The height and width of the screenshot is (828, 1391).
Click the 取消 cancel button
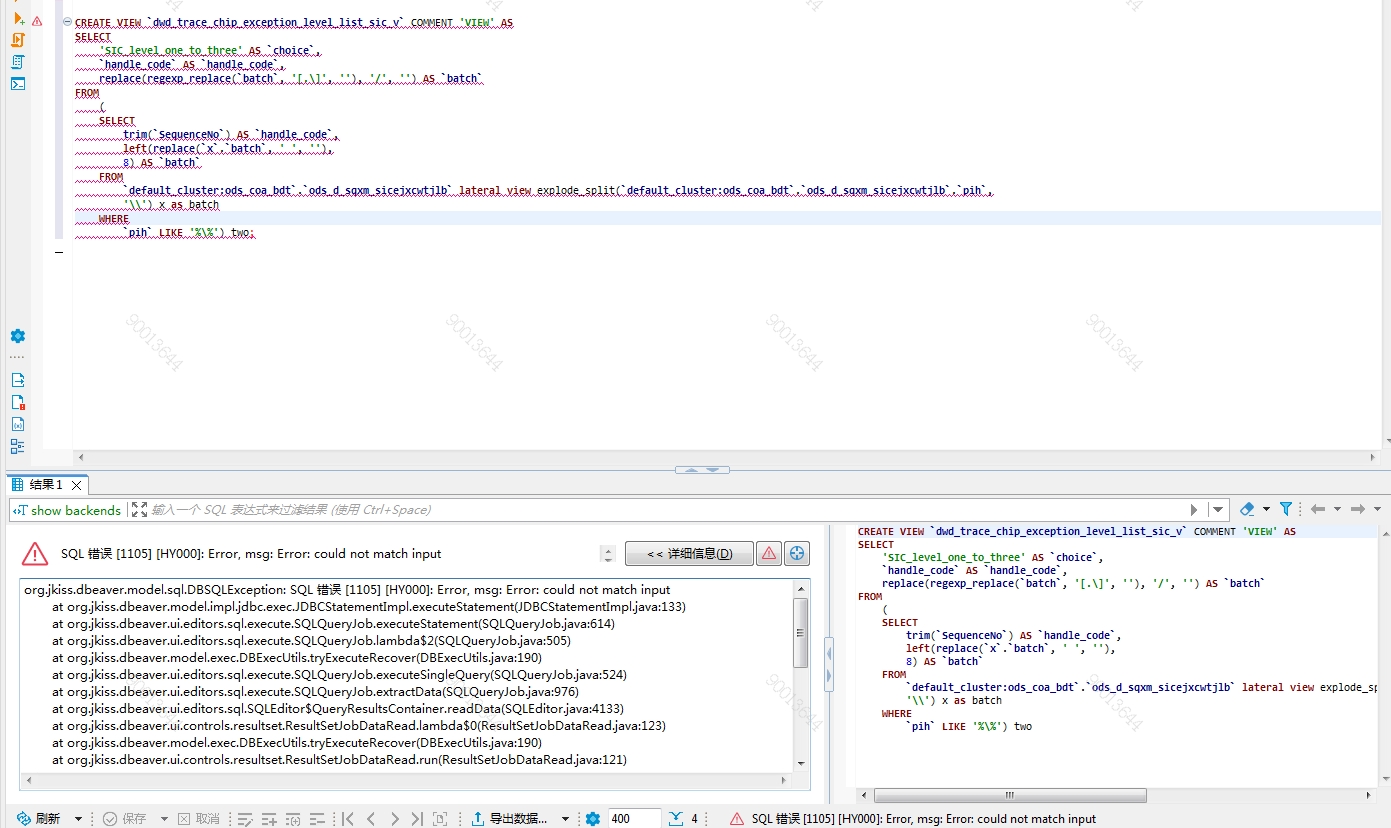198,818
